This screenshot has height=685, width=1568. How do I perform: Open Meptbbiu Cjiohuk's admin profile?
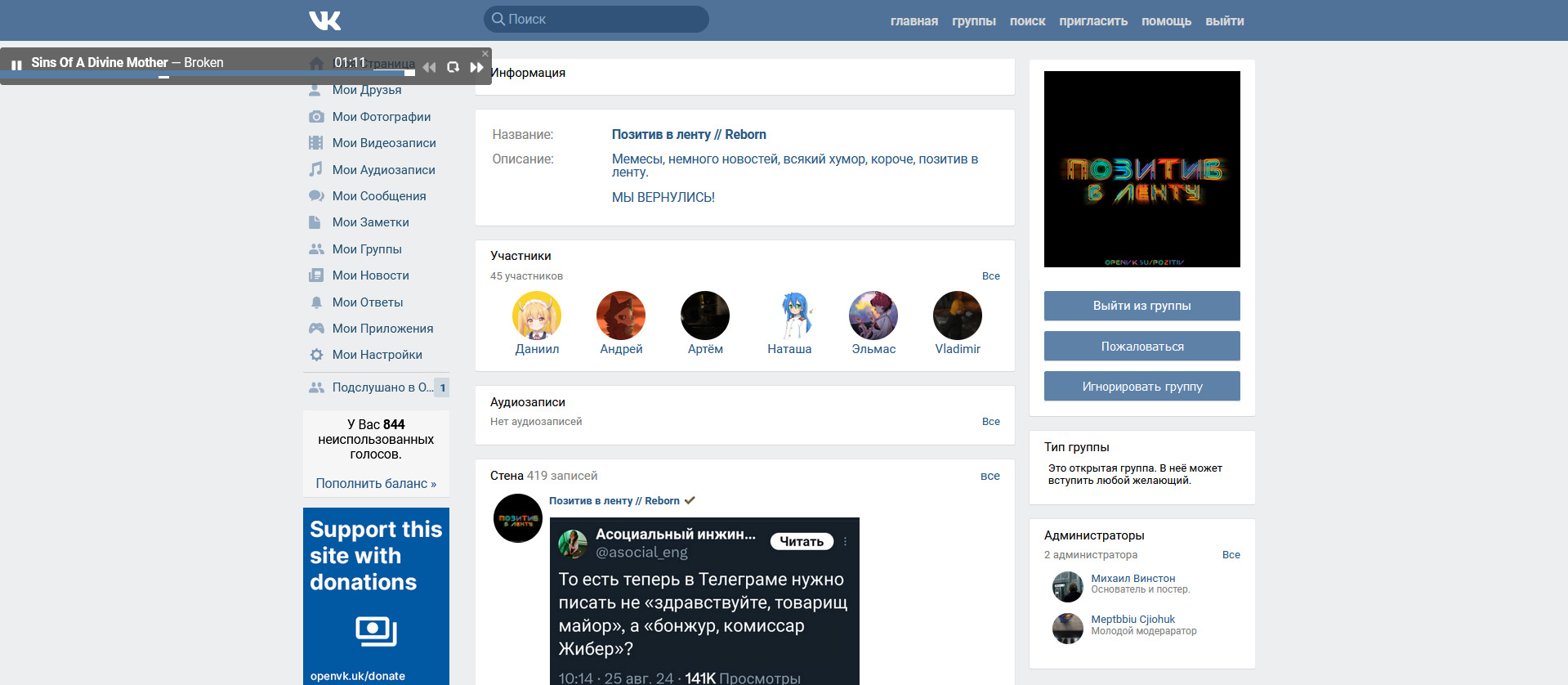pos(1133,620)
